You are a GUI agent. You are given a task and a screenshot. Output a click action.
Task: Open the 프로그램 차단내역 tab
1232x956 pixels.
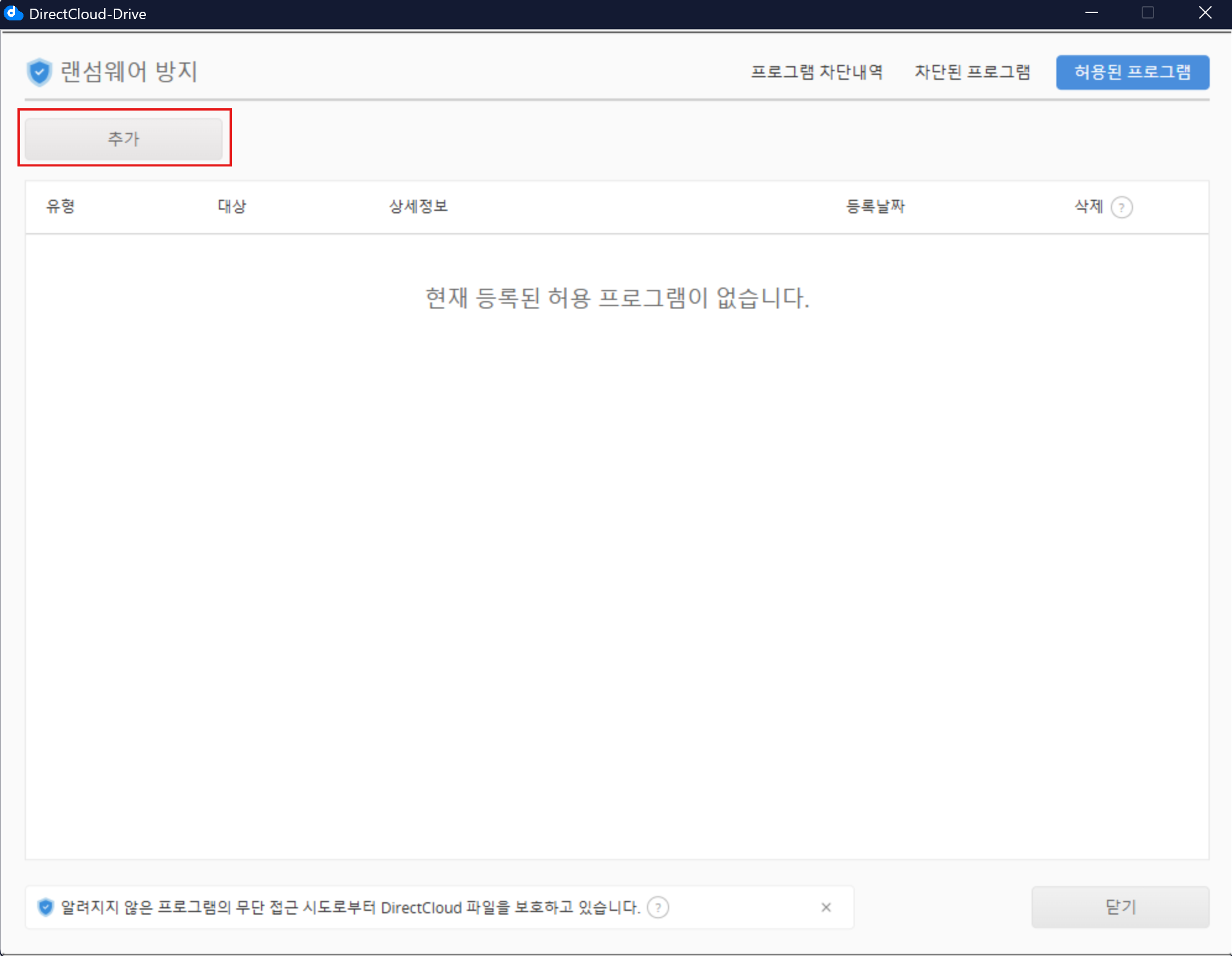(x=816, y=72)
